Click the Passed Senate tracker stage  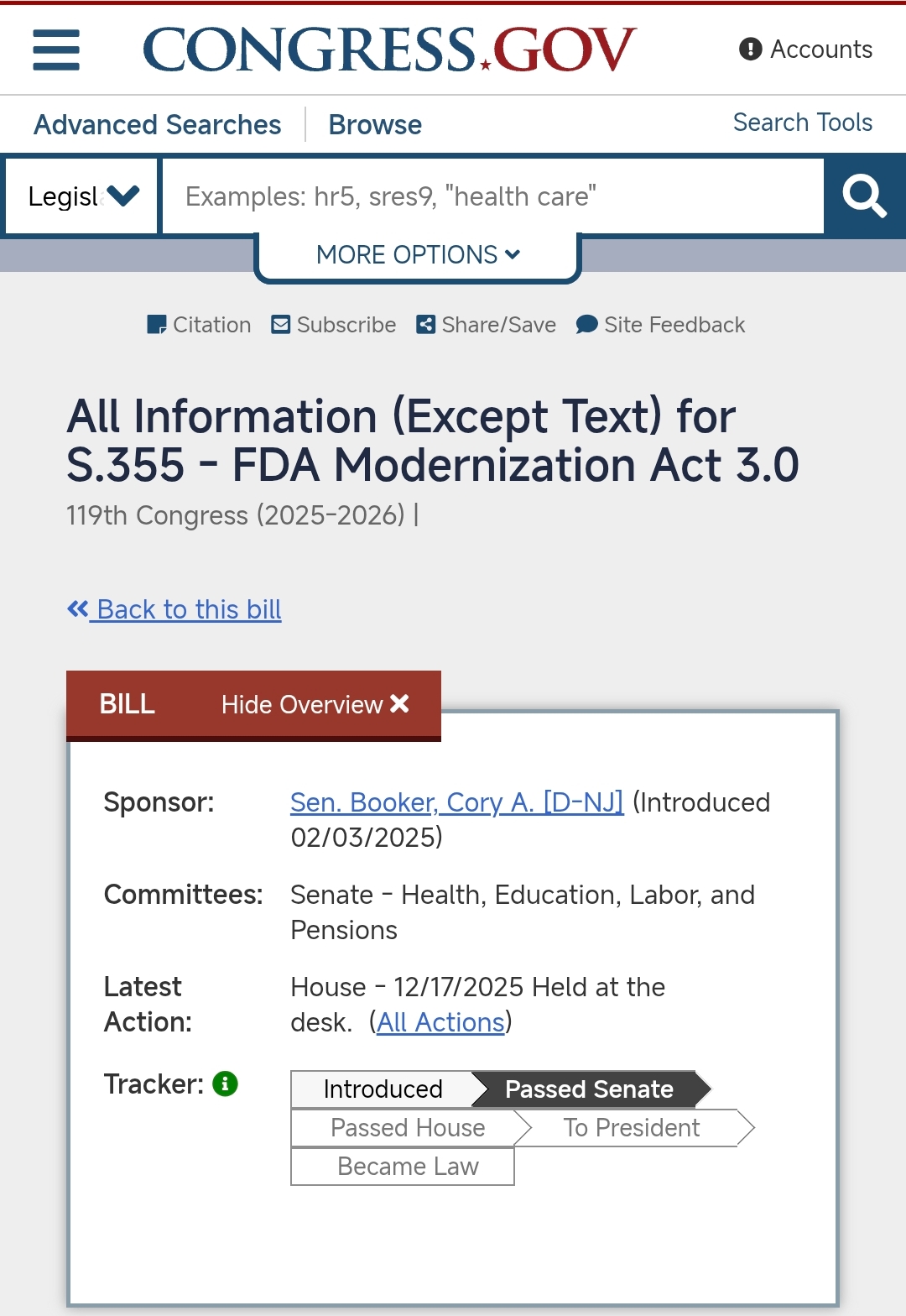click(589, 1089)
